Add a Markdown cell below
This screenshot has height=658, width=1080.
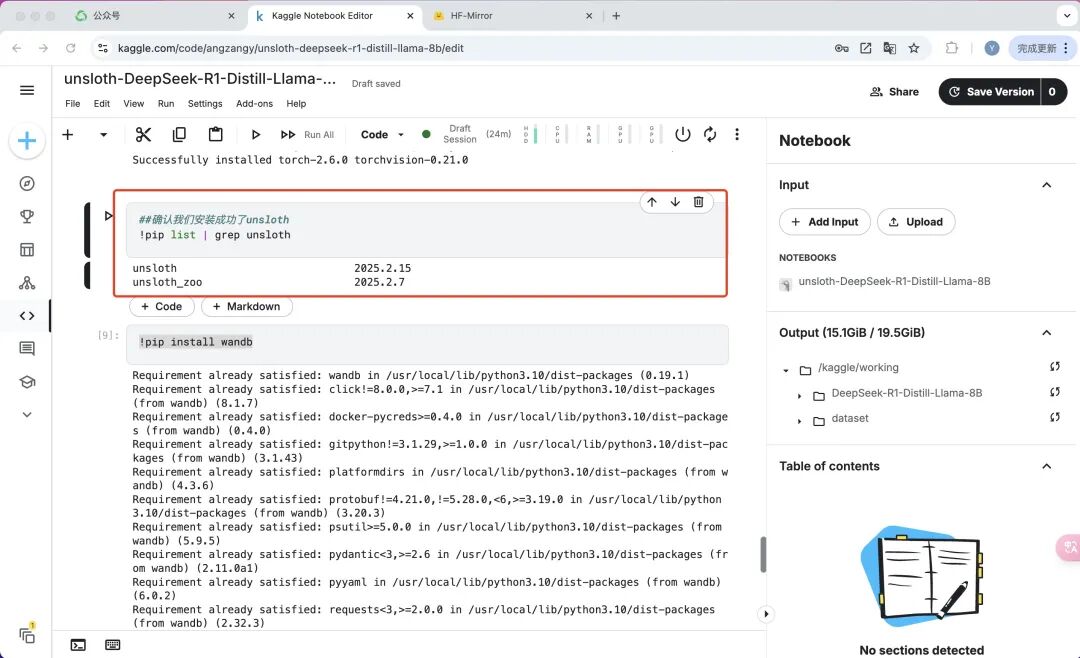247,307
